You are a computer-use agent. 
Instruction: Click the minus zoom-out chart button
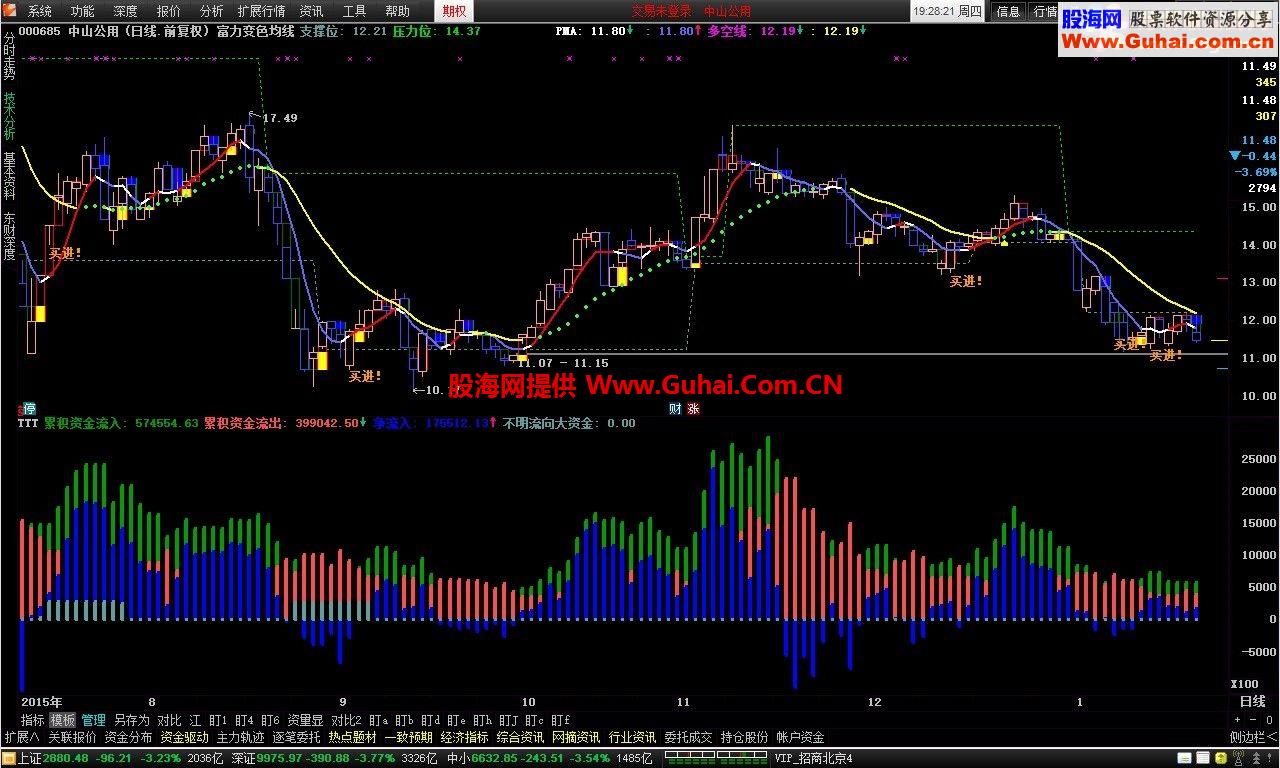click(x=1252, y=720)
